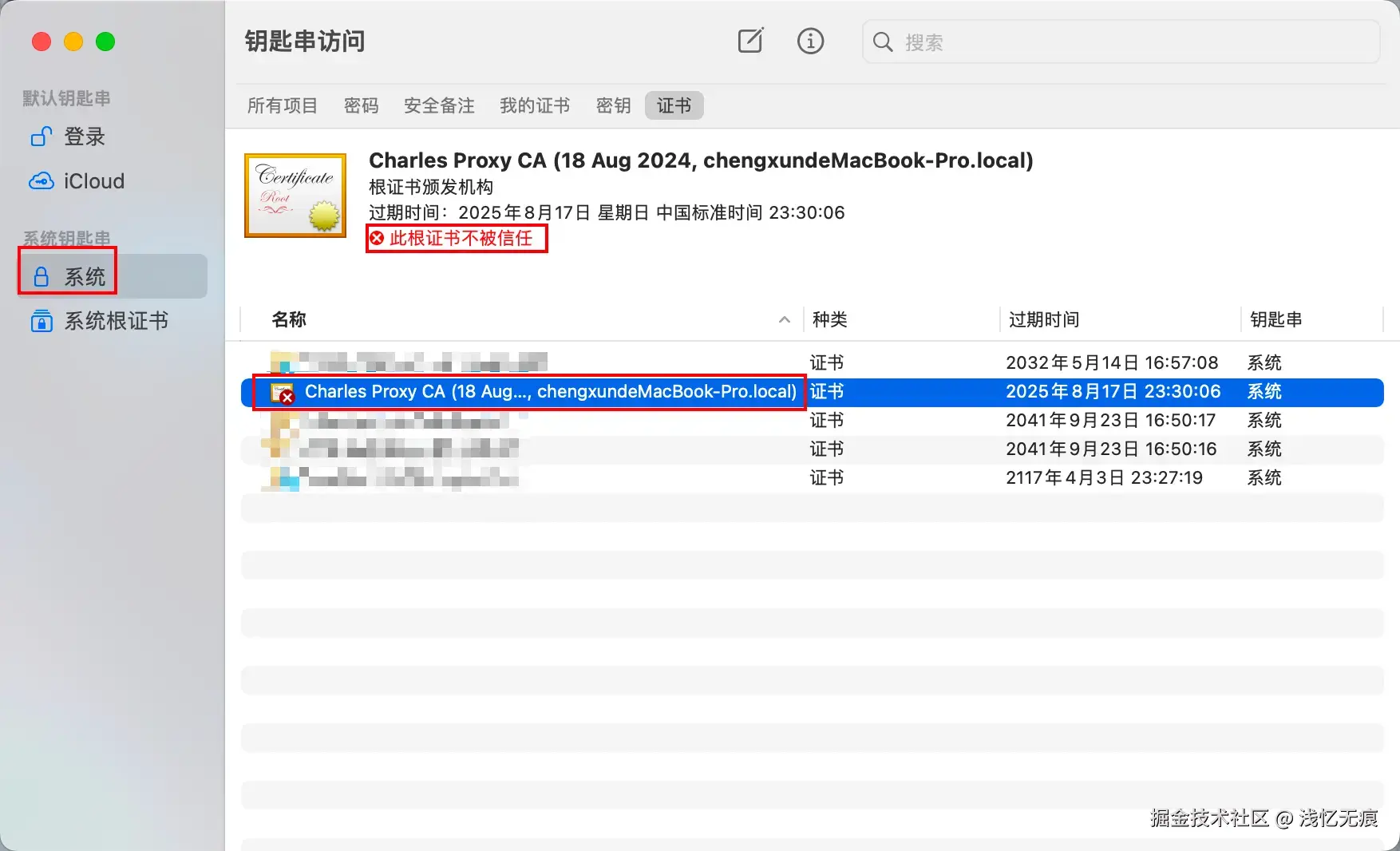Sort by the 过期时间 column header
Viewport: 1400px width, 851px height.
coord(1044,319)
